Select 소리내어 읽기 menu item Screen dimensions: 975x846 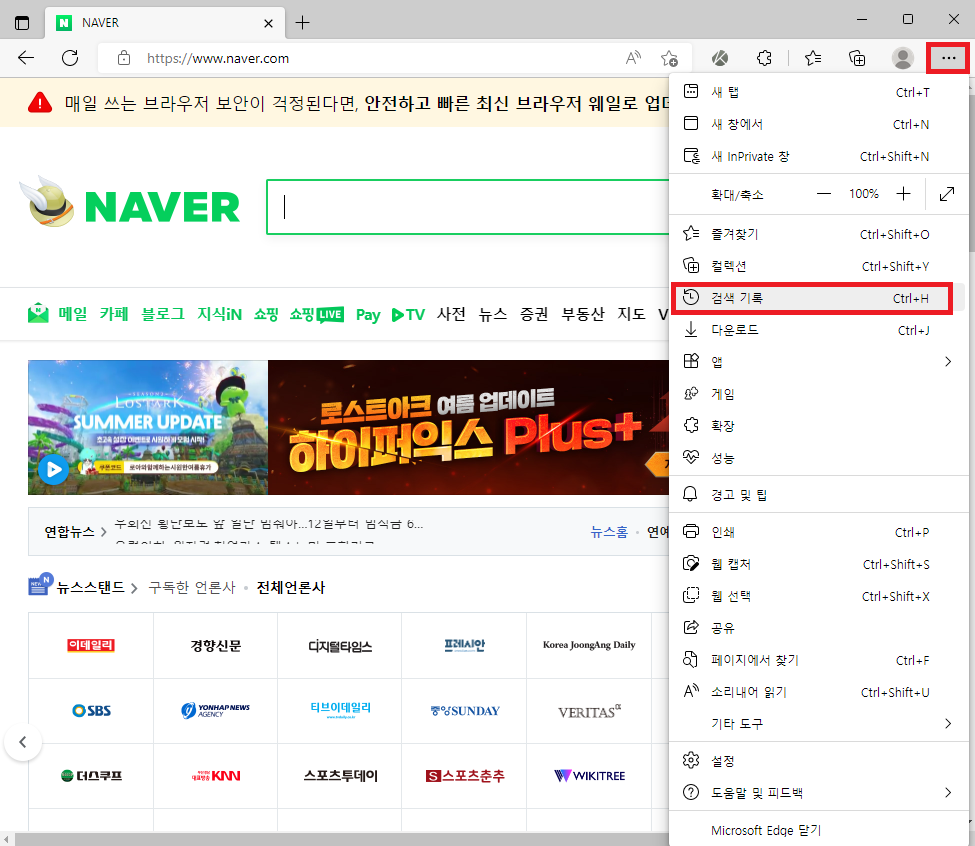[818, 692]
